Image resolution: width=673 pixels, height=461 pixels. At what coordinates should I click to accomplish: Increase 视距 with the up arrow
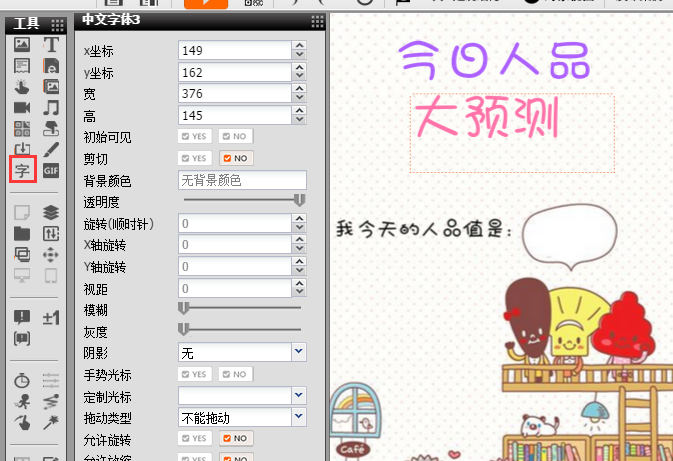click(300, 283)
